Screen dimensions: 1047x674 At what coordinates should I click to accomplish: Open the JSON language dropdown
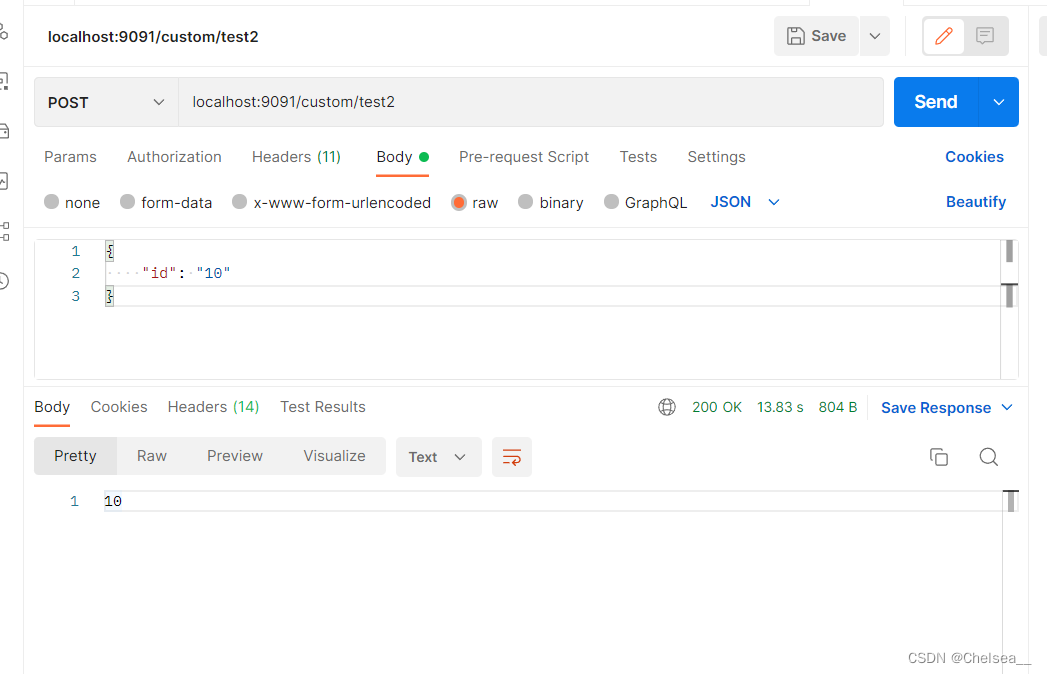point(745,202)
